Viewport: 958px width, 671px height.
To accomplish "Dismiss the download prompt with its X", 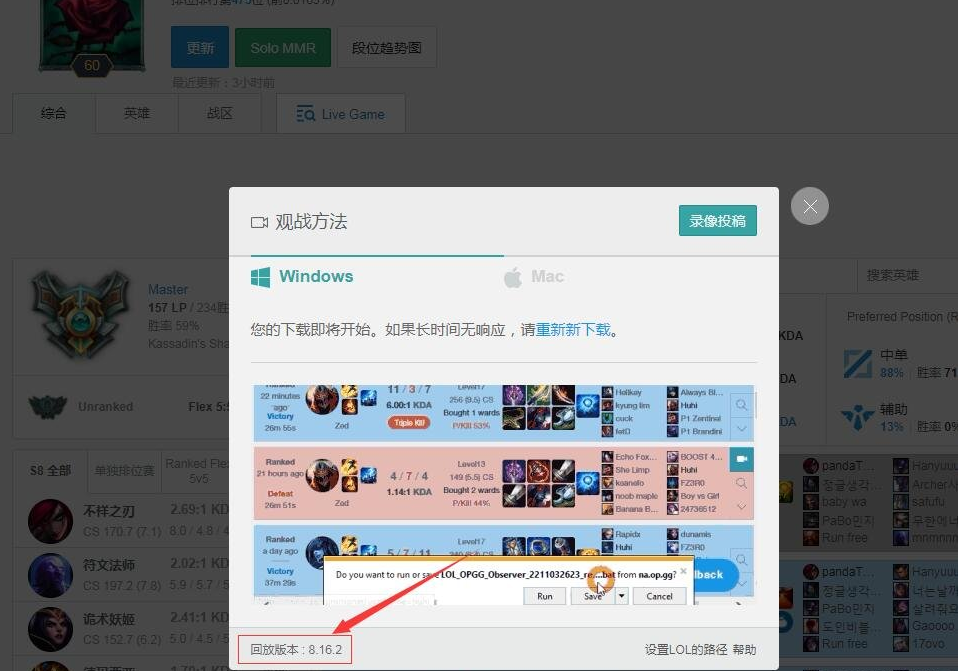I will [x=684, y=571].
